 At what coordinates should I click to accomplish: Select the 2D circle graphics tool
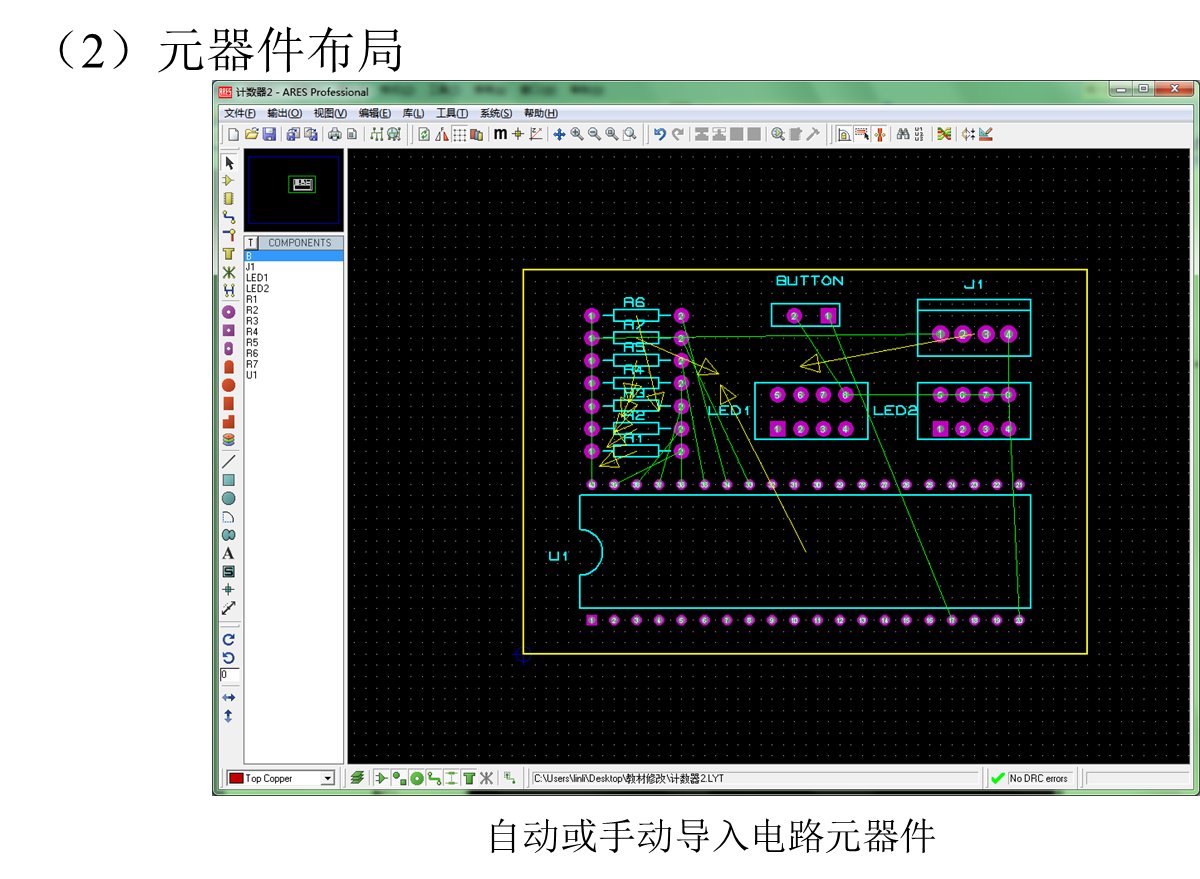pyautogui.click(x=229, y=498)
